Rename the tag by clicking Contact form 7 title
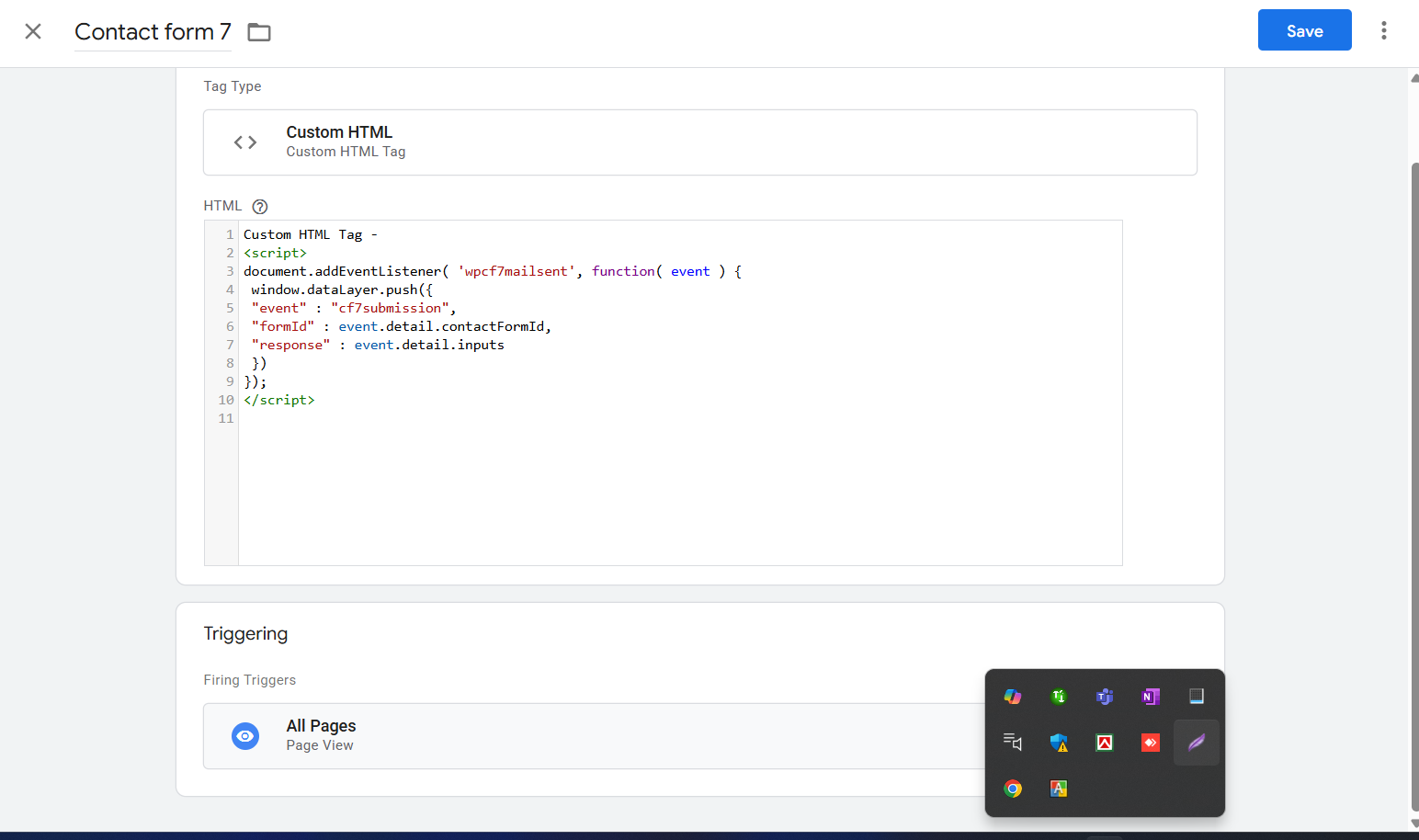 [153, 32]
